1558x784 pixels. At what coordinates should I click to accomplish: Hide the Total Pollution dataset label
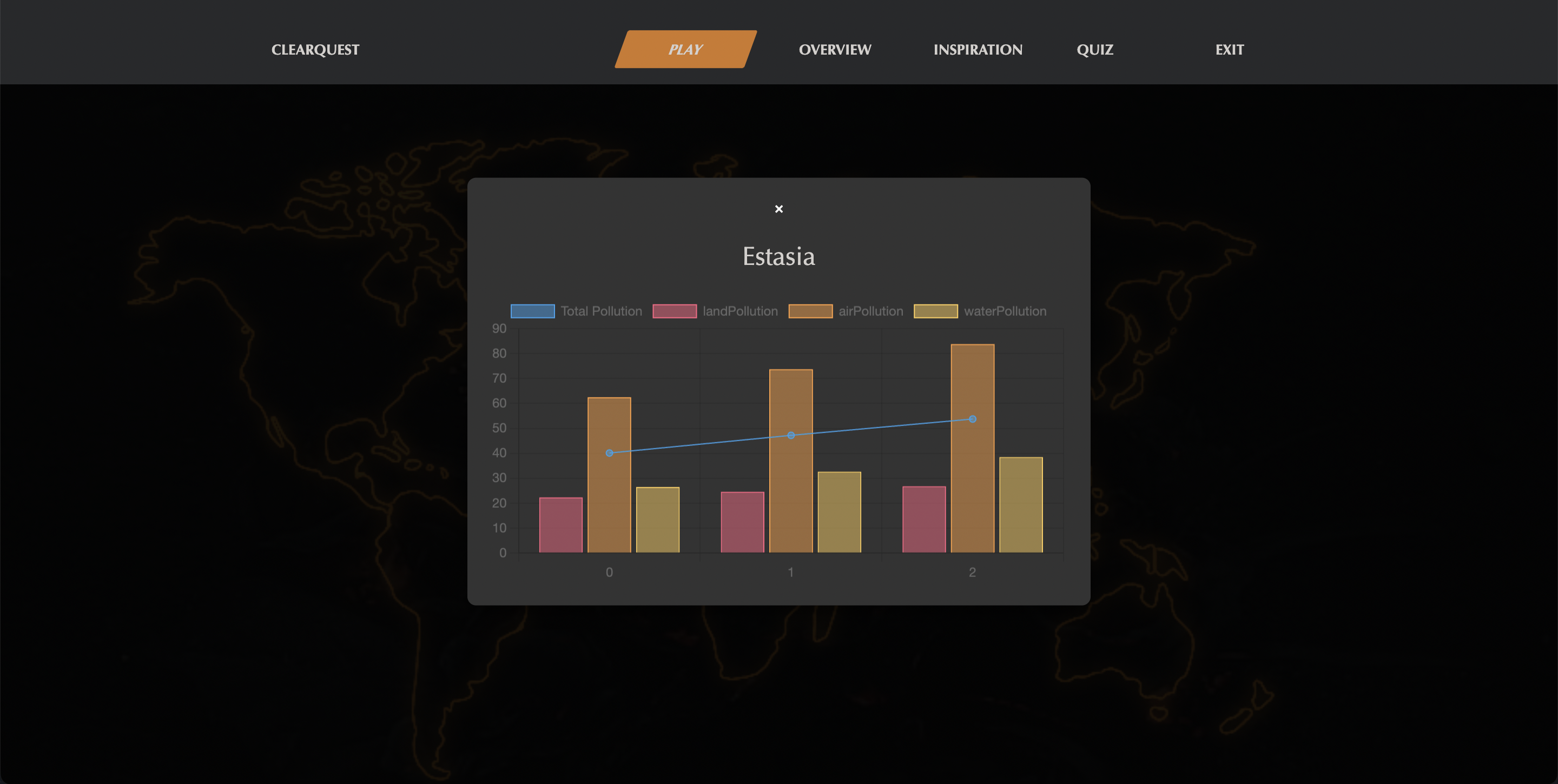[x=600, y=311]
